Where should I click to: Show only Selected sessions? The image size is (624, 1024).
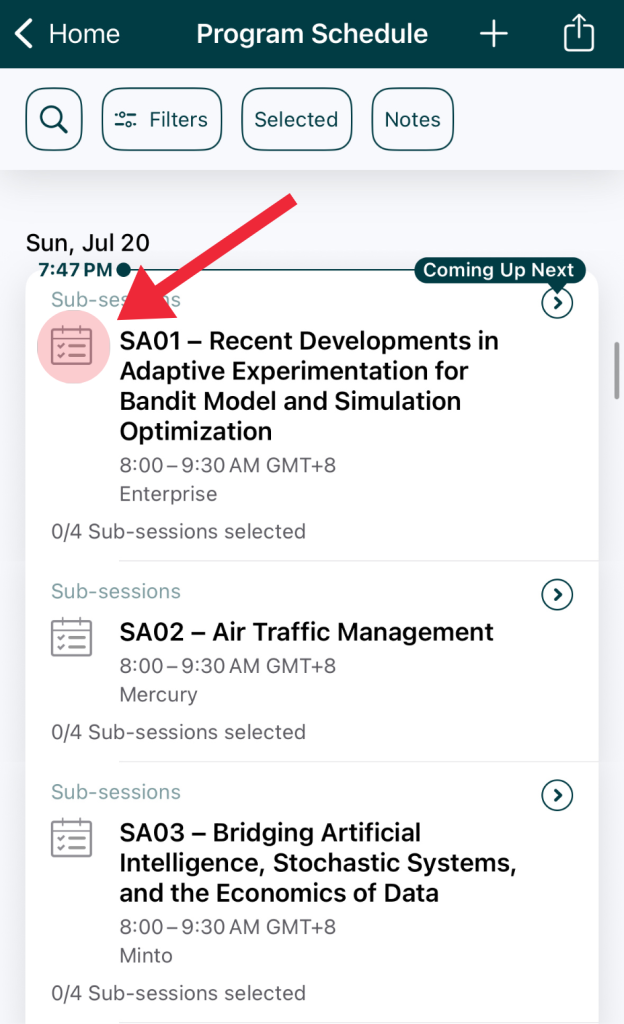tap(296, 120)
